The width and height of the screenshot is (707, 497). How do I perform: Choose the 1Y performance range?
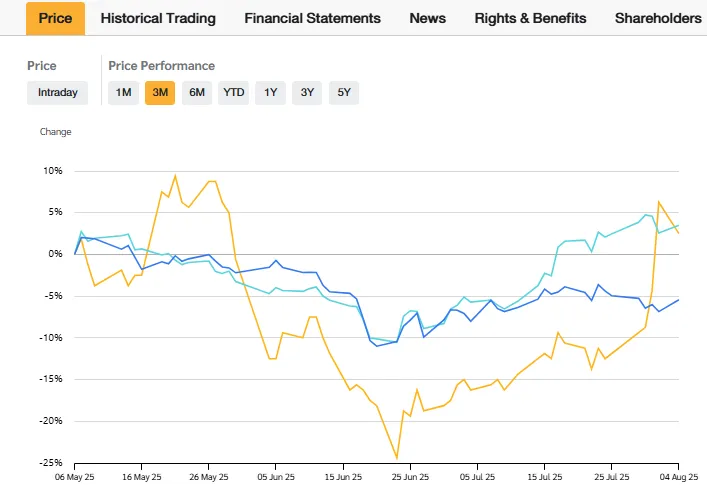point(271,93)
